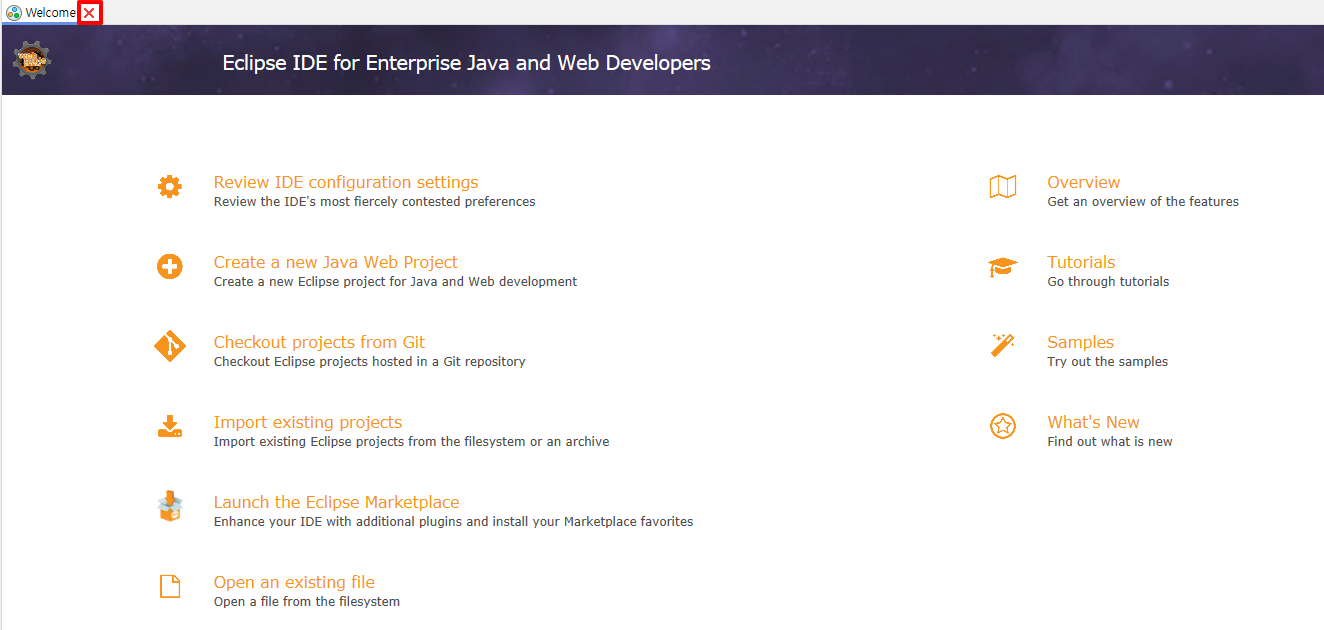Click the graduation cap Tutorials icon

point(1003,267)
